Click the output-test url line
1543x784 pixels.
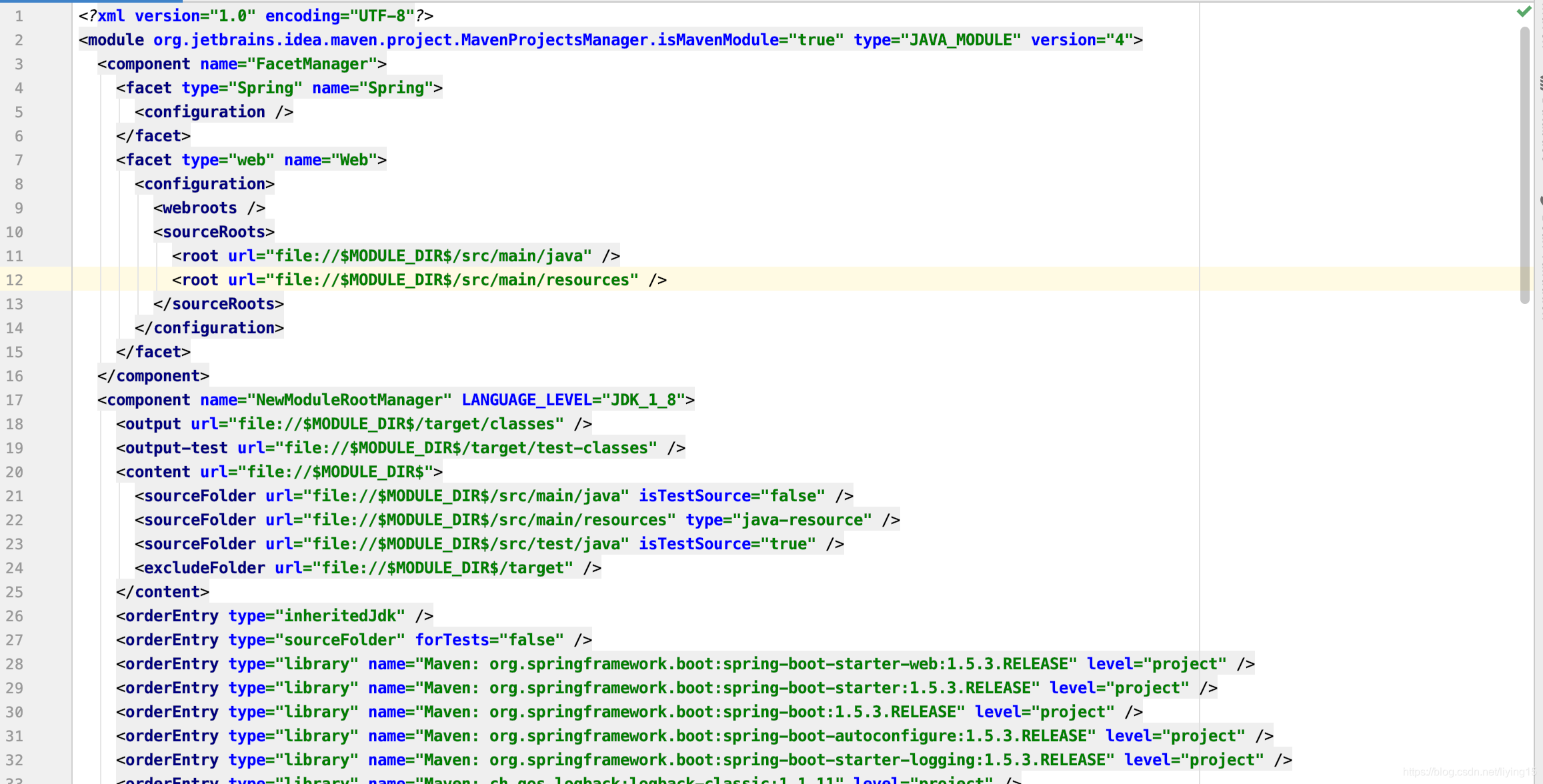click(x=401, y=448)
